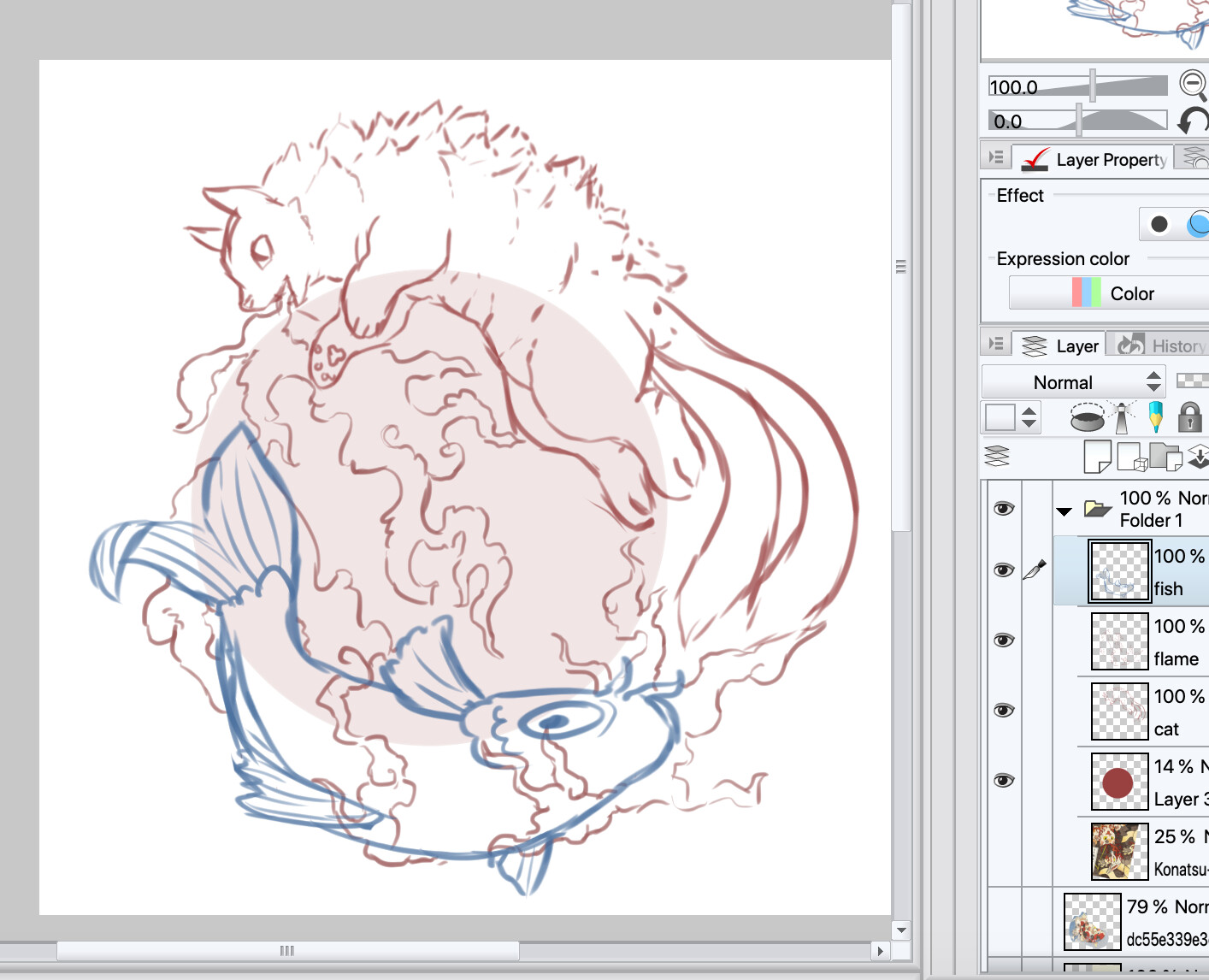Image resolution: width=1209 pixels, height=980 pixels.
Task: Select the dc55e339e3 layer thumbnail
Action: pyautogui.click(x=1092, y=922)
